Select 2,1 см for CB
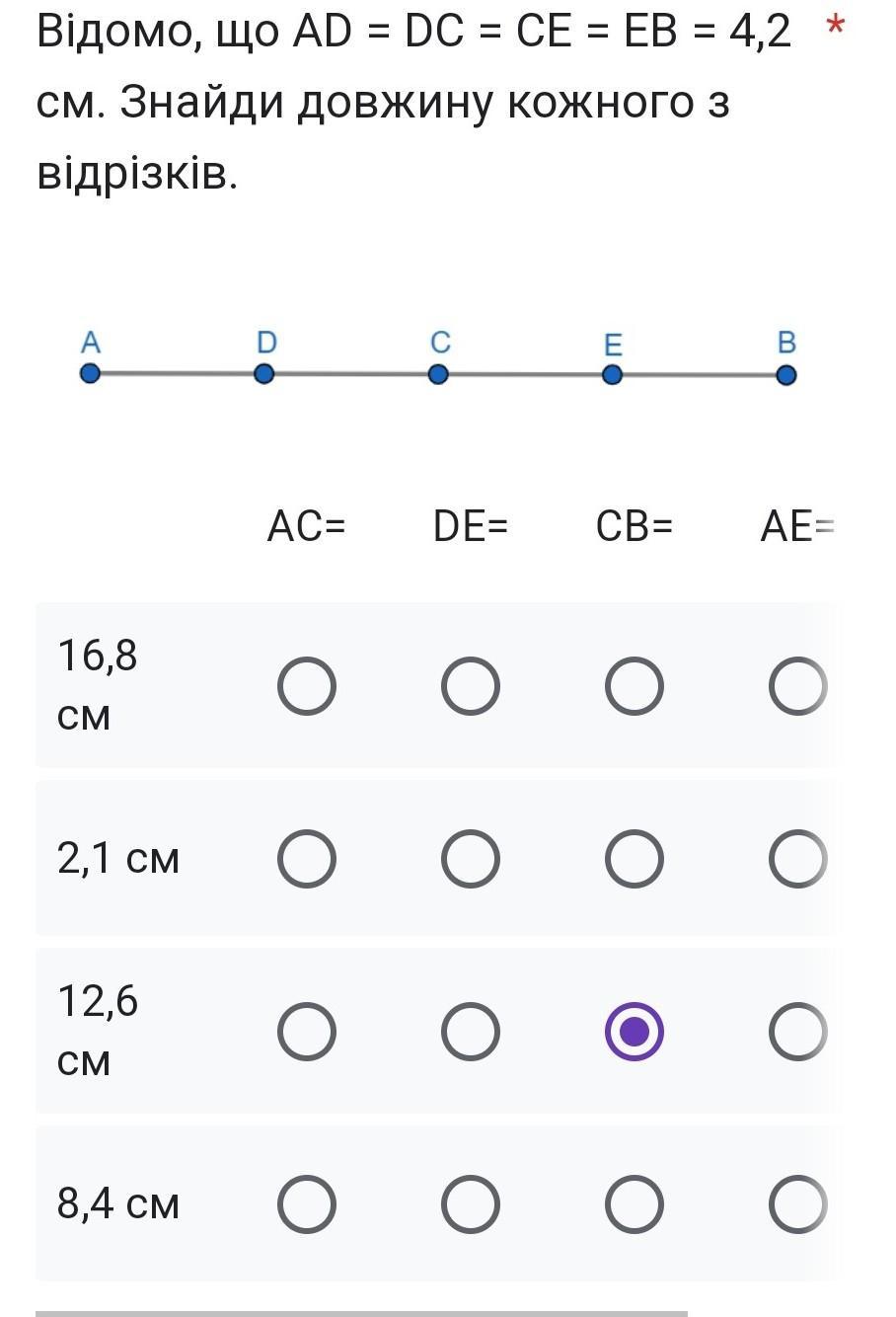Viewport: 896px width, 1317px height. 634,858
